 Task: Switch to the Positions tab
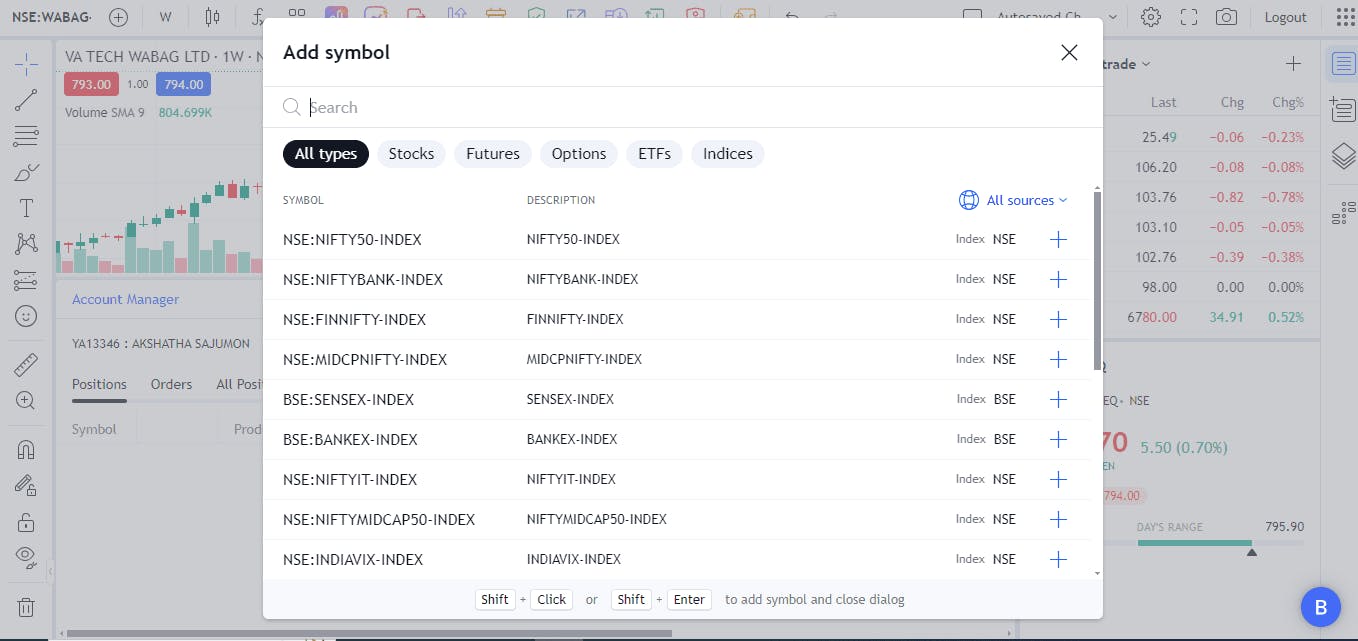tap(99, 384)
